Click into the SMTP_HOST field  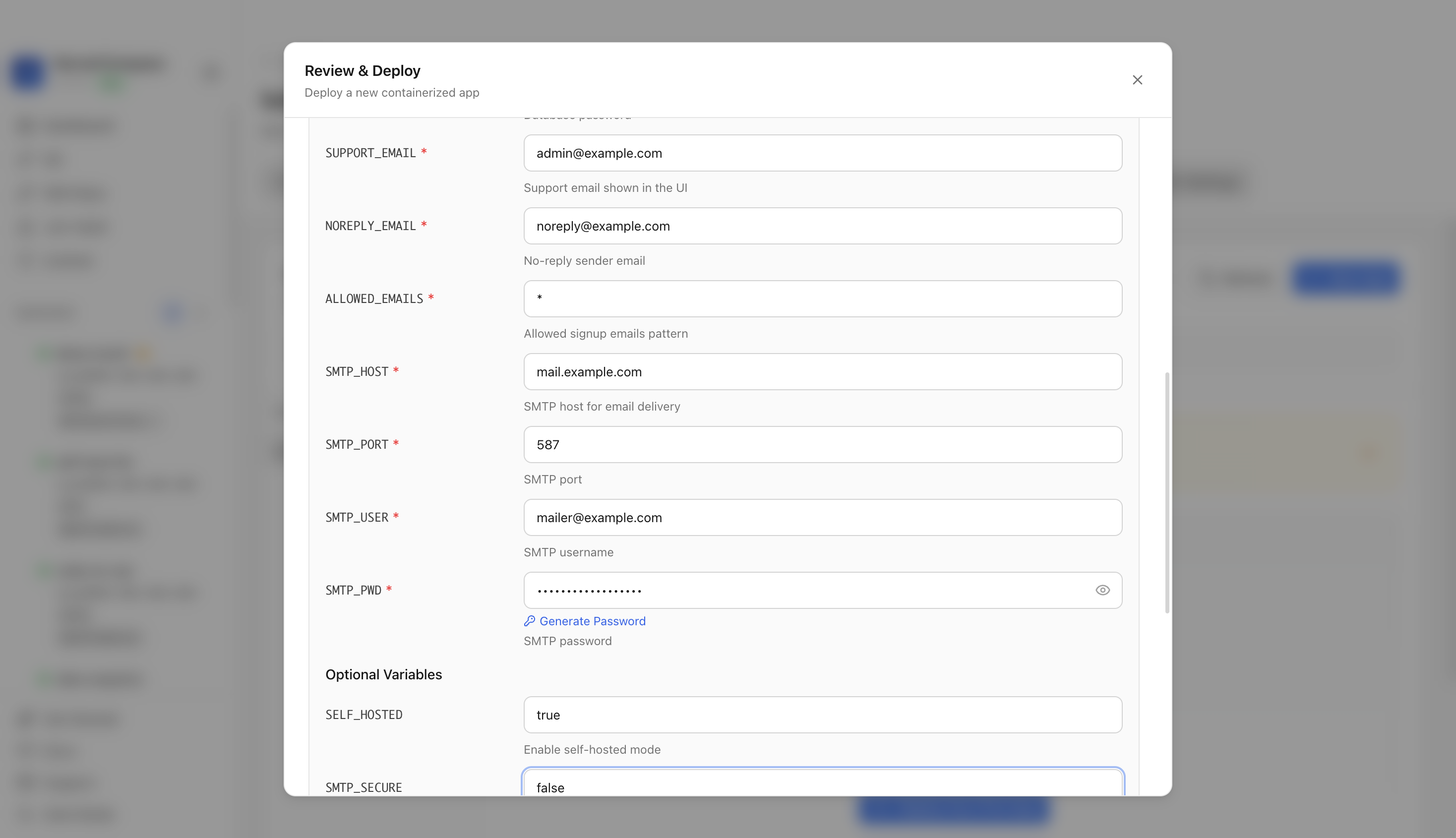coord(822,372)
